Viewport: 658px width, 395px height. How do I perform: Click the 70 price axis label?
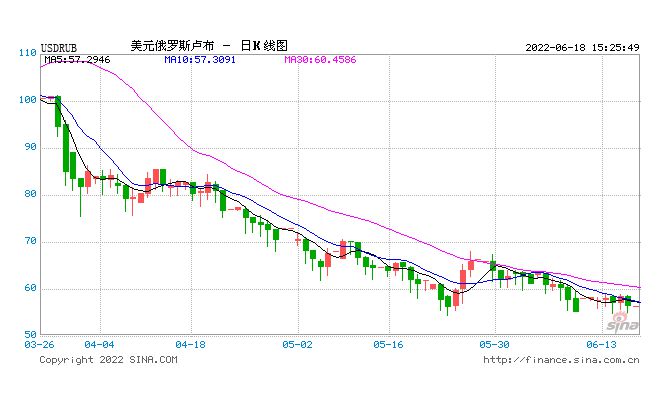pos(31,241)
